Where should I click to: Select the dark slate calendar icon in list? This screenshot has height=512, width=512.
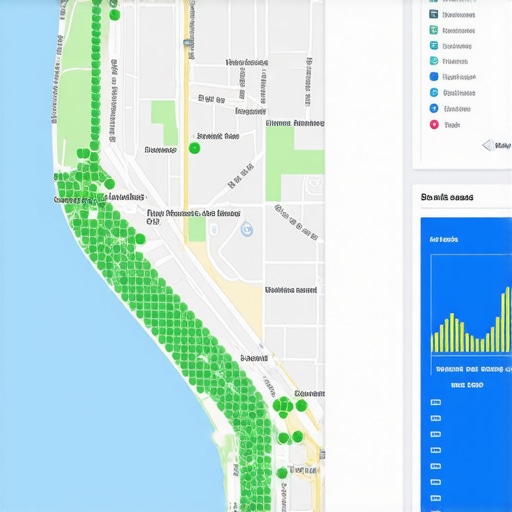(434, 14)
